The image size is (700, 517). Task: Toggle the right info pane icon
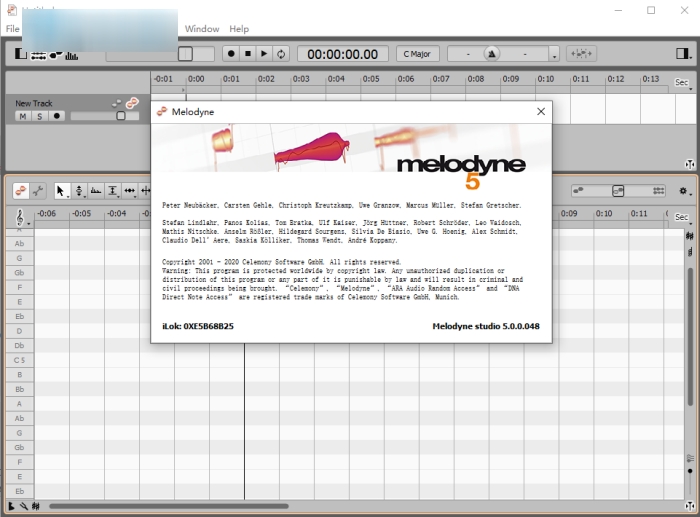[x=682, y=54]
